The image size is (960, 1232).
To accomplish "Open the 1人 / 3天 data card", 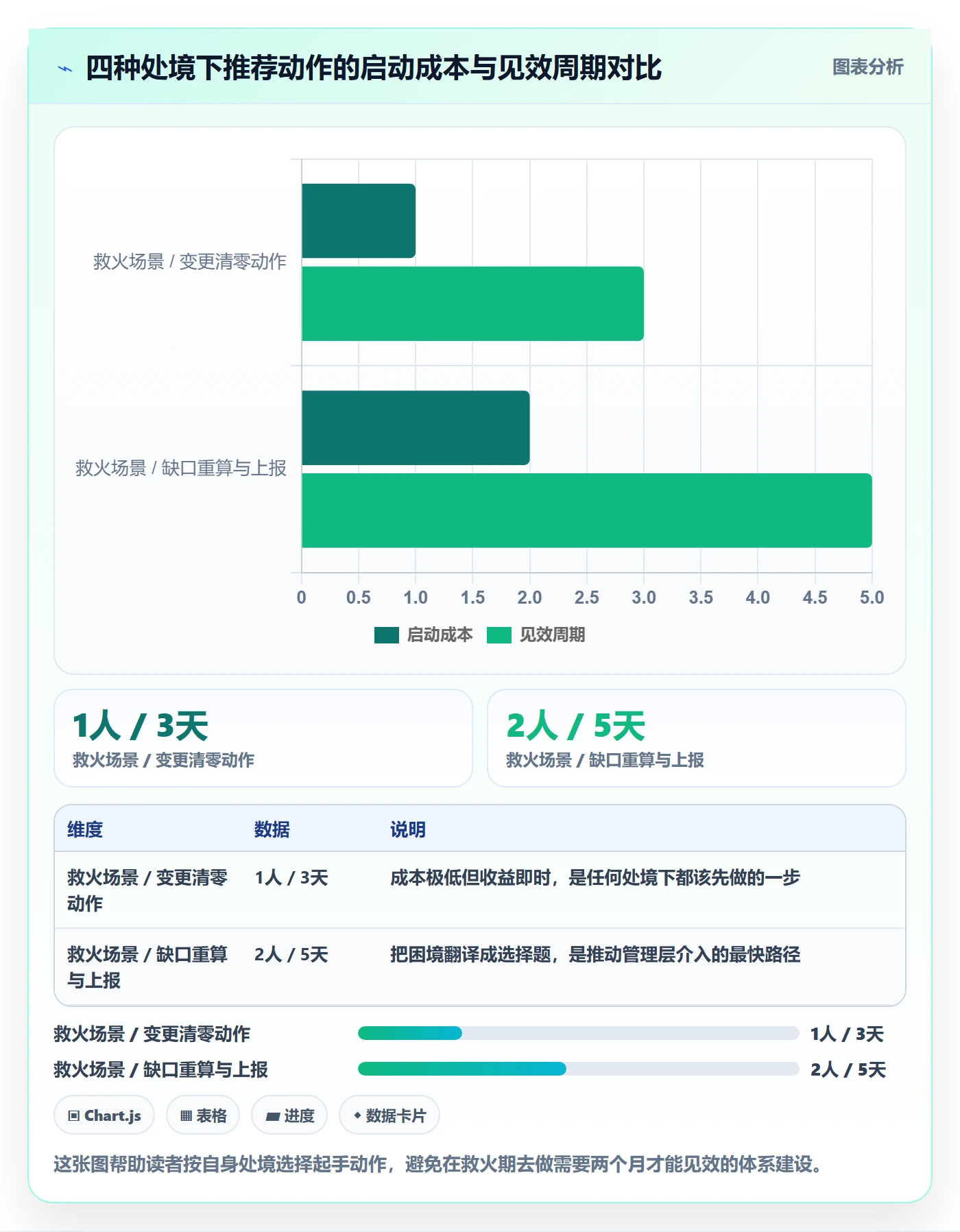I will 263,738.
